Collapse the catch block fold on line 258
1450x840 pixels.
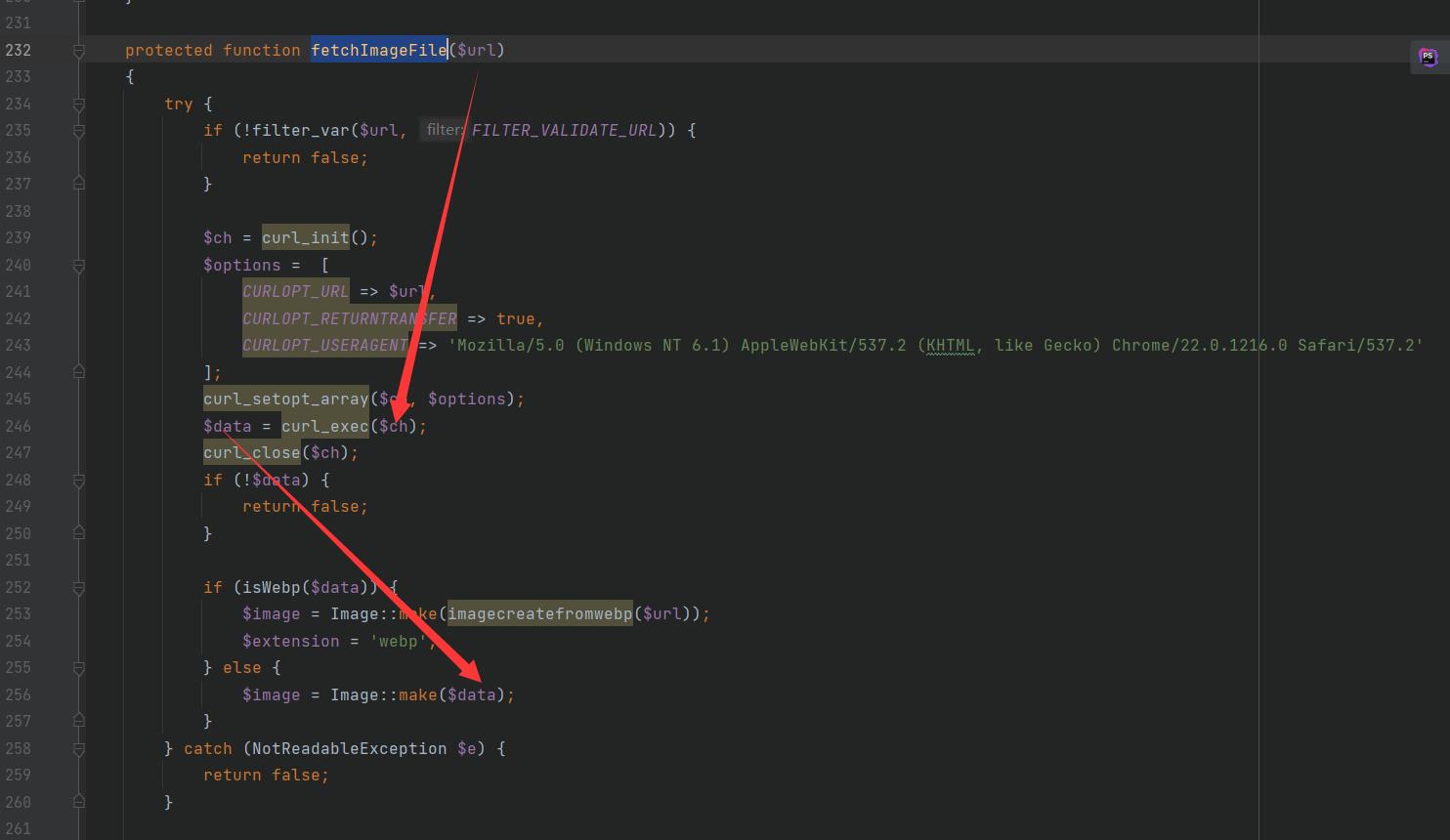(79, 749)
